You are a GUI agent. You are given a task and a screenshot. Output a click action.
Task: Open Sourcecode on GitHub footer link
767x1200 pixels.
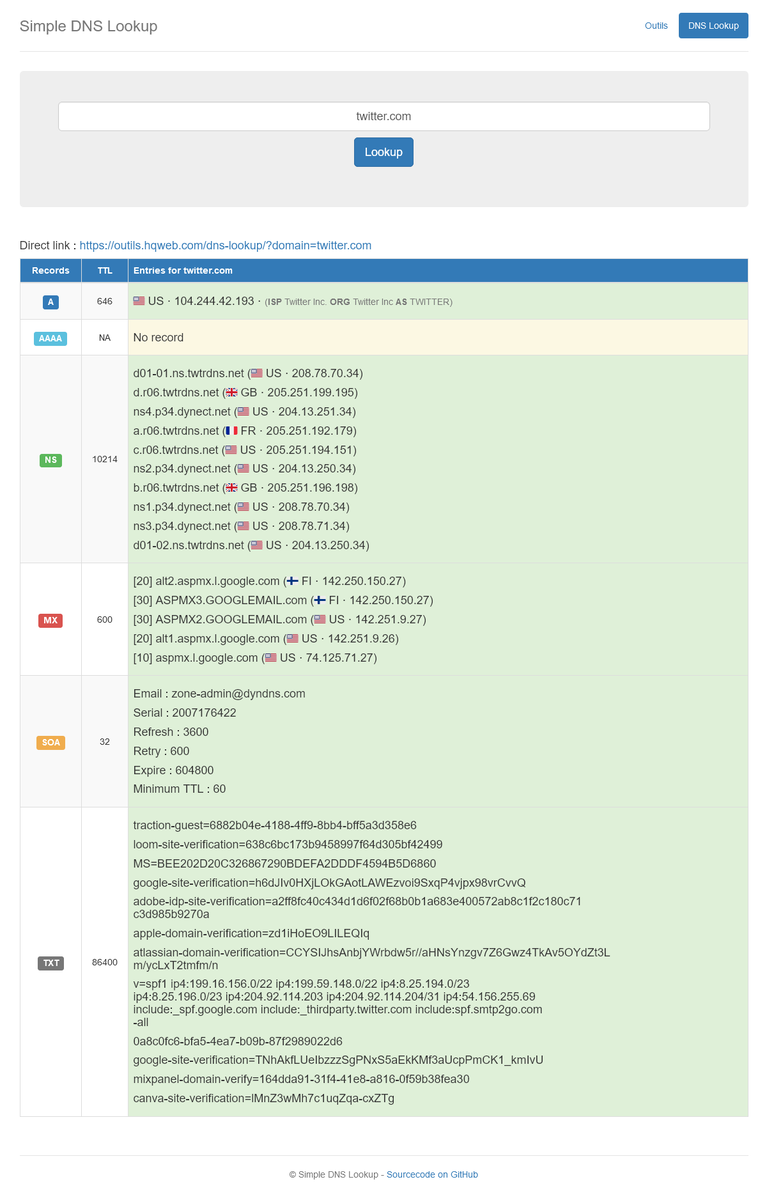coord(432,1174)
